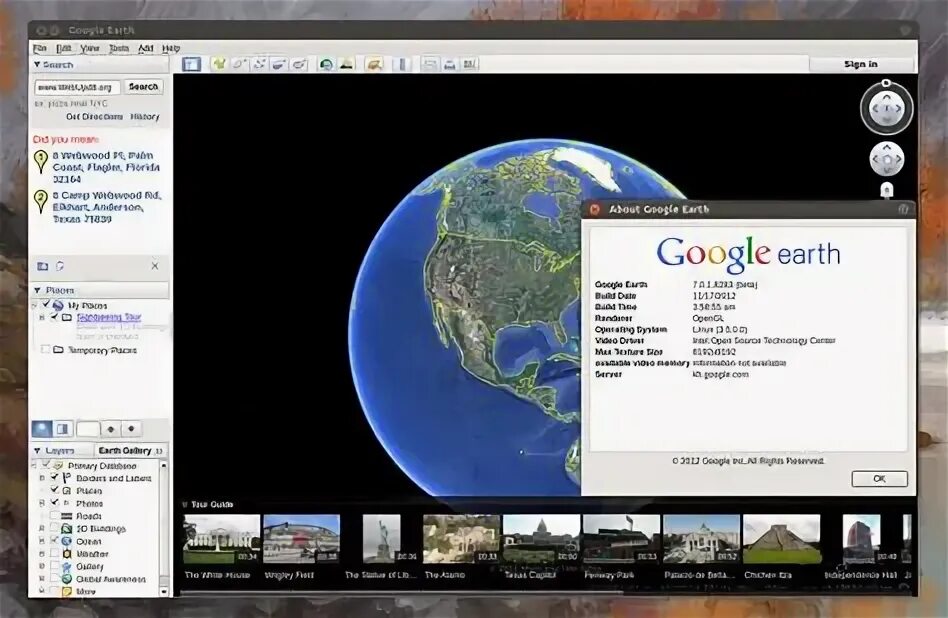Viewport: 948px width, 618px height.
Task: Click View in Google Maps icon
Action: (469, 63)
